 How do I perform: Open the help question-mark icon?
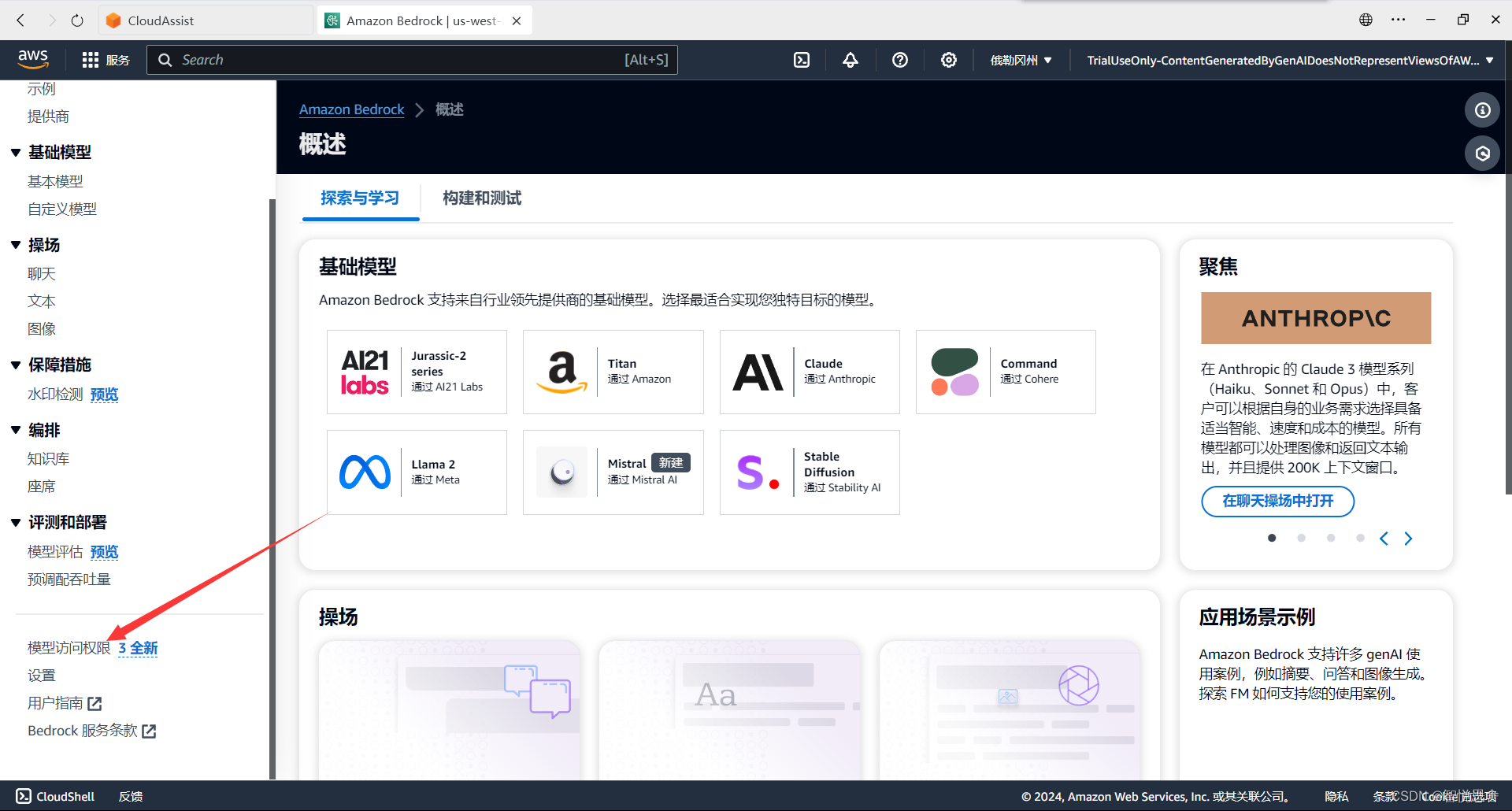point(900,60)
